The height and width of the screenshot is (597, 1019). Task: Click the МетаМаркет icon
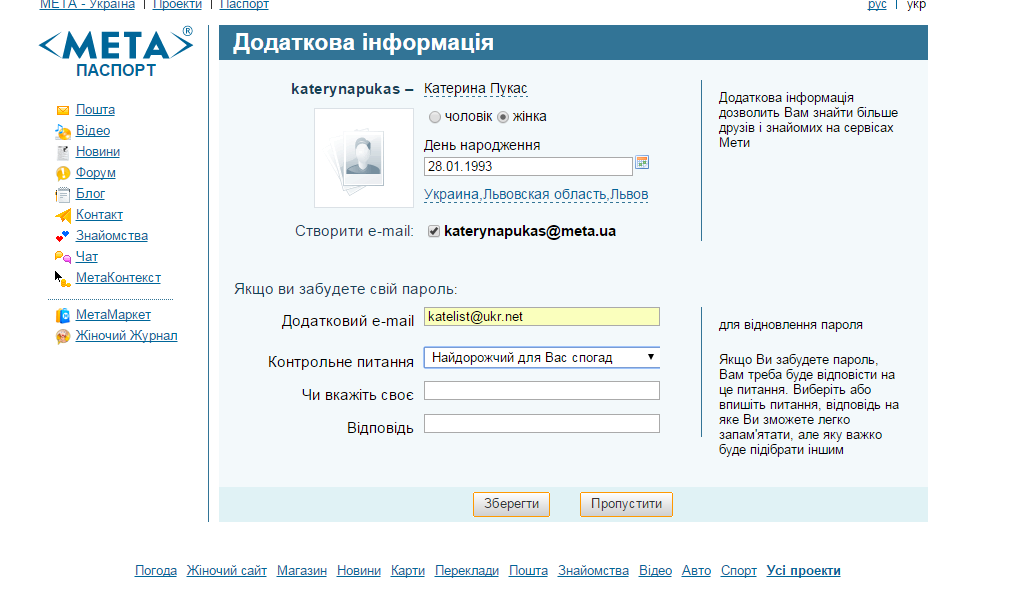tap(63, 316)
